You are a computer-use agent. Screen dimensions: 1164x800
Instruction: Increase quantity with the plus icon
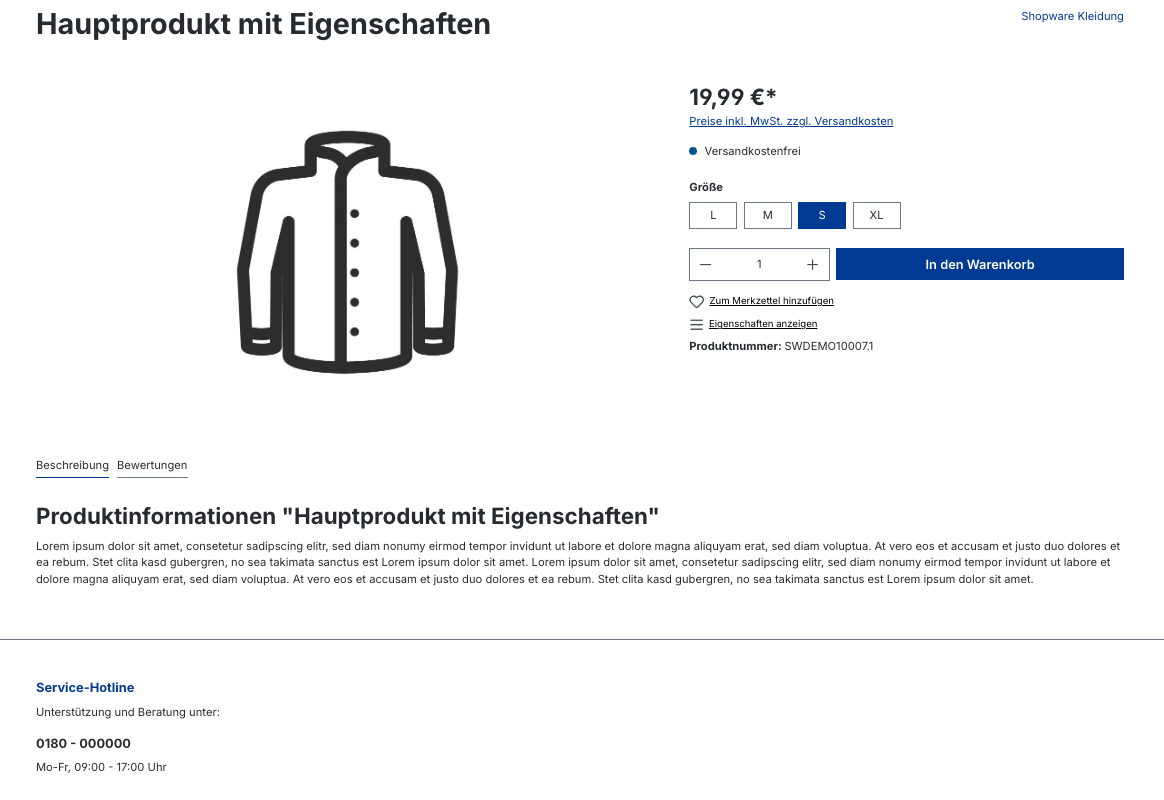pyautogui.click(x=812, y=264)
